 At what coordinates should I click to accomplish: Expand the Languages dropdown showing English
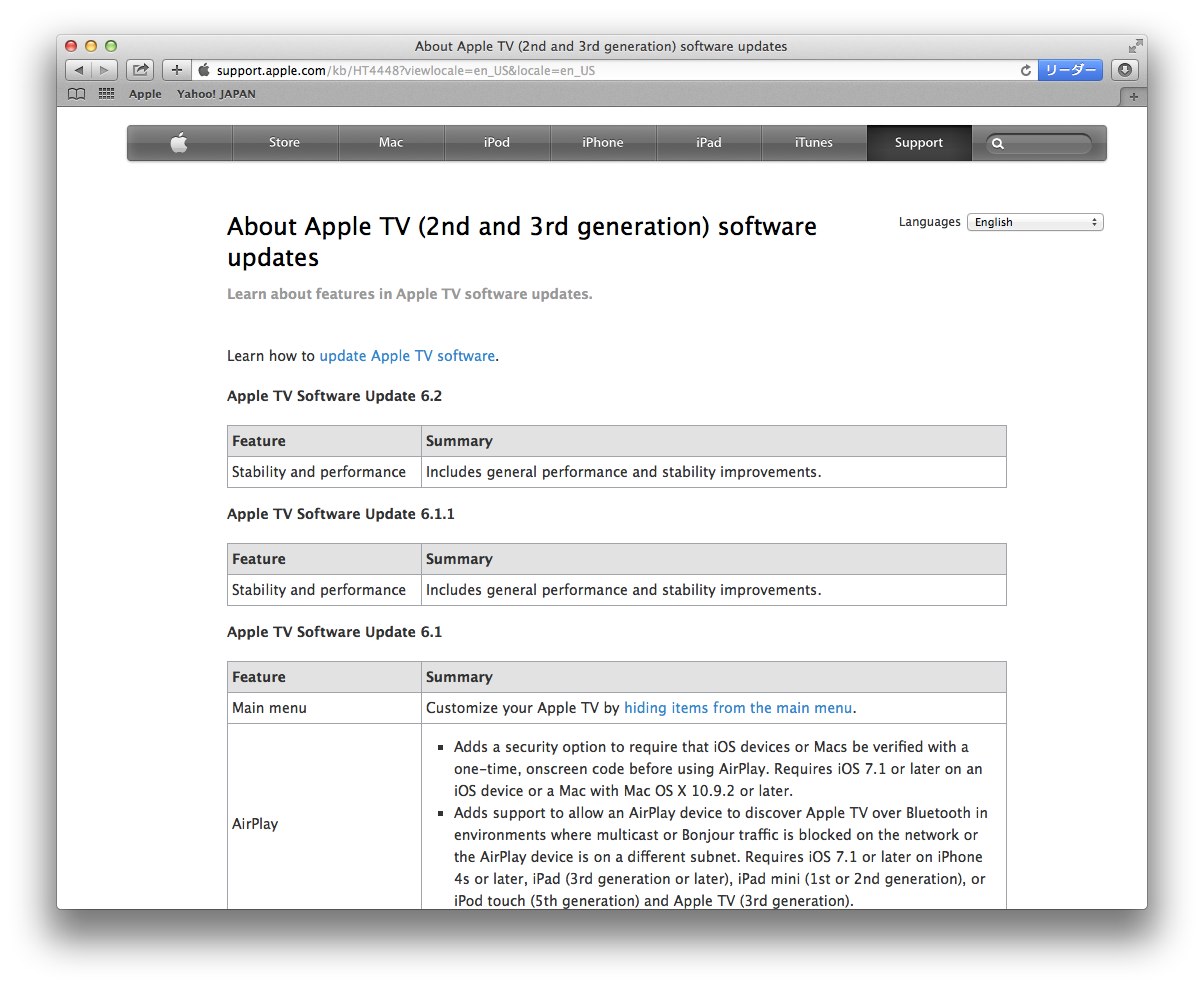[x=1035, y=222]
